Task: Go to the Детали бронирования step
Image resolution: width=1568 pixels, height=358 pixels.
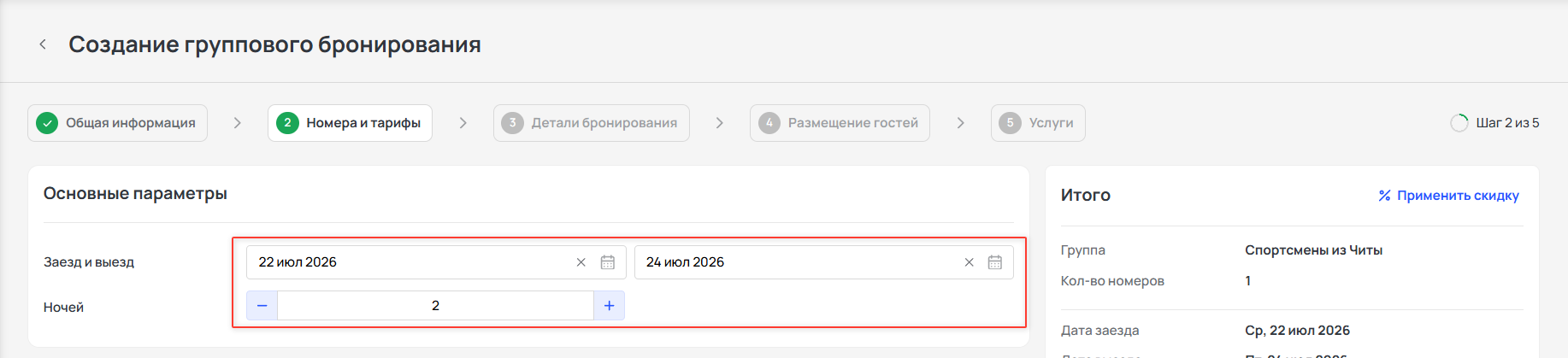Action: (x=592, y=123)
